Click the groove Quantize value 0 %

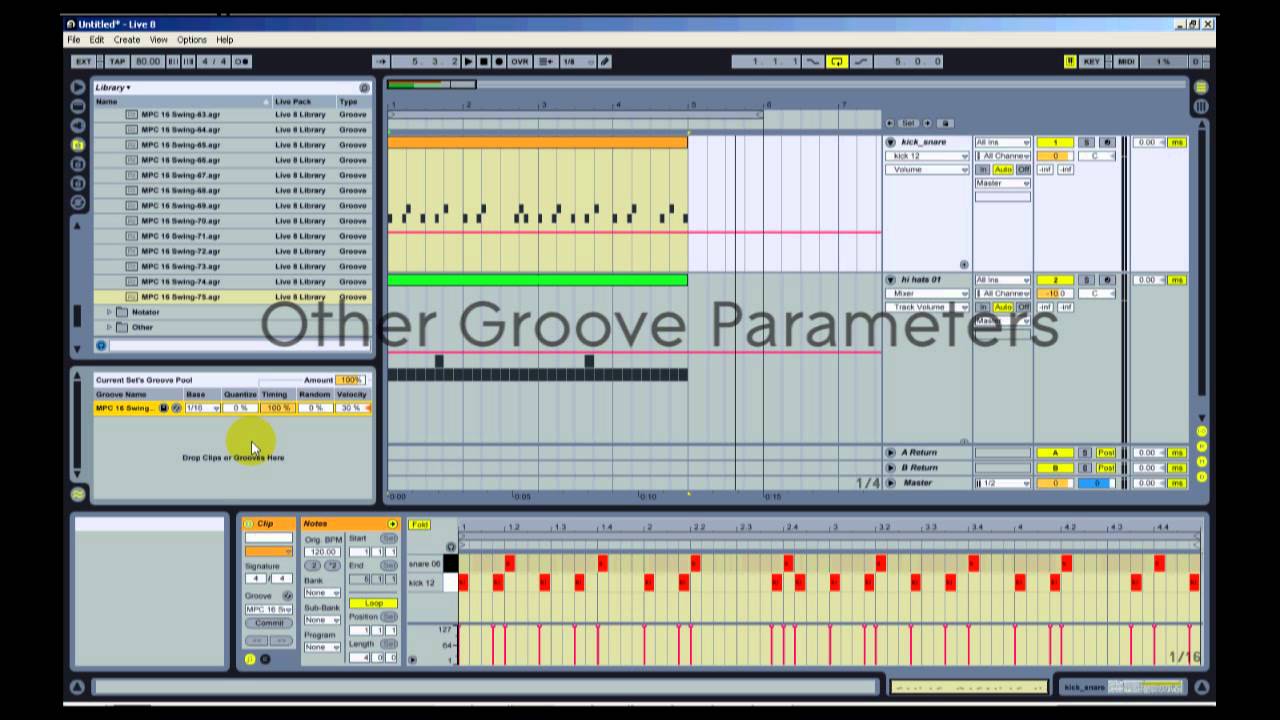tap(240, 408)
